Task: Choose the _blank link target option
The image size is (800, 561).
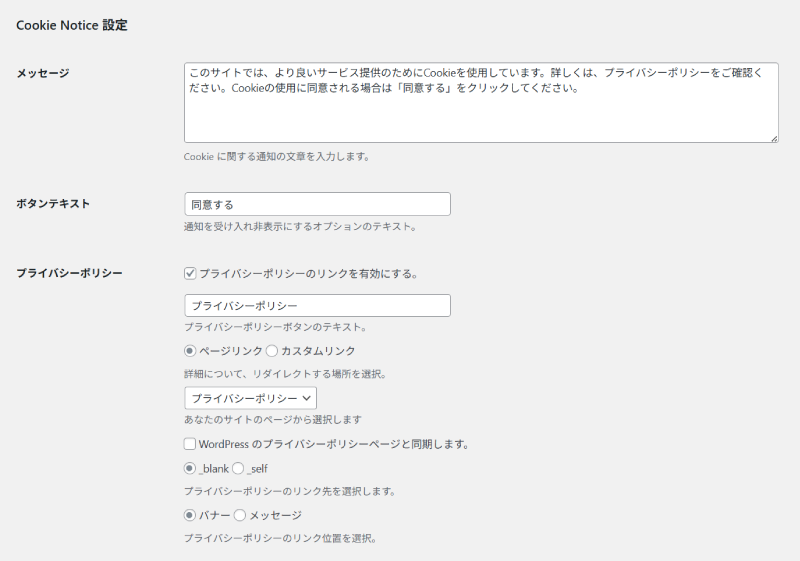Action: pos(190,468)
